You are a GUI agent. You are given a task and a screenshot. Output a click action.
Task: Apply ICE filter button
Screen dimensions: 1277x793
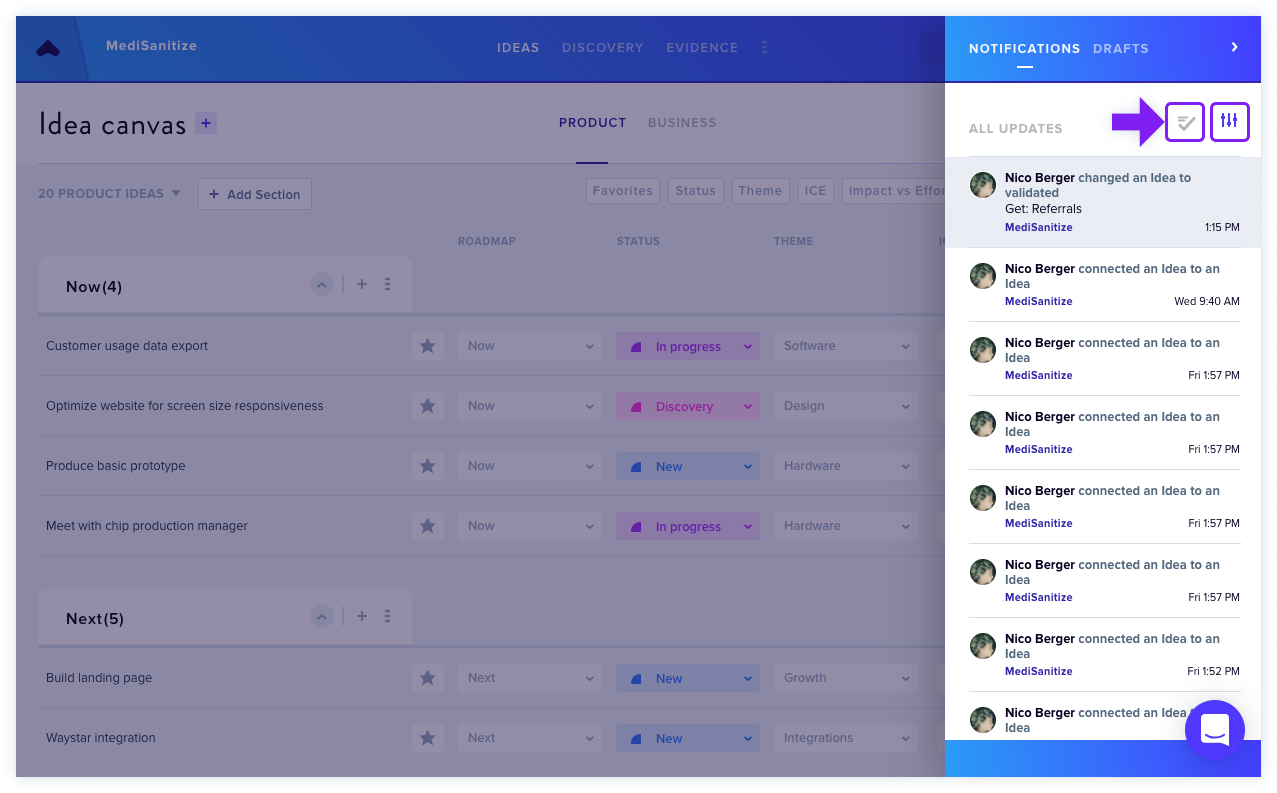[816, 191]
